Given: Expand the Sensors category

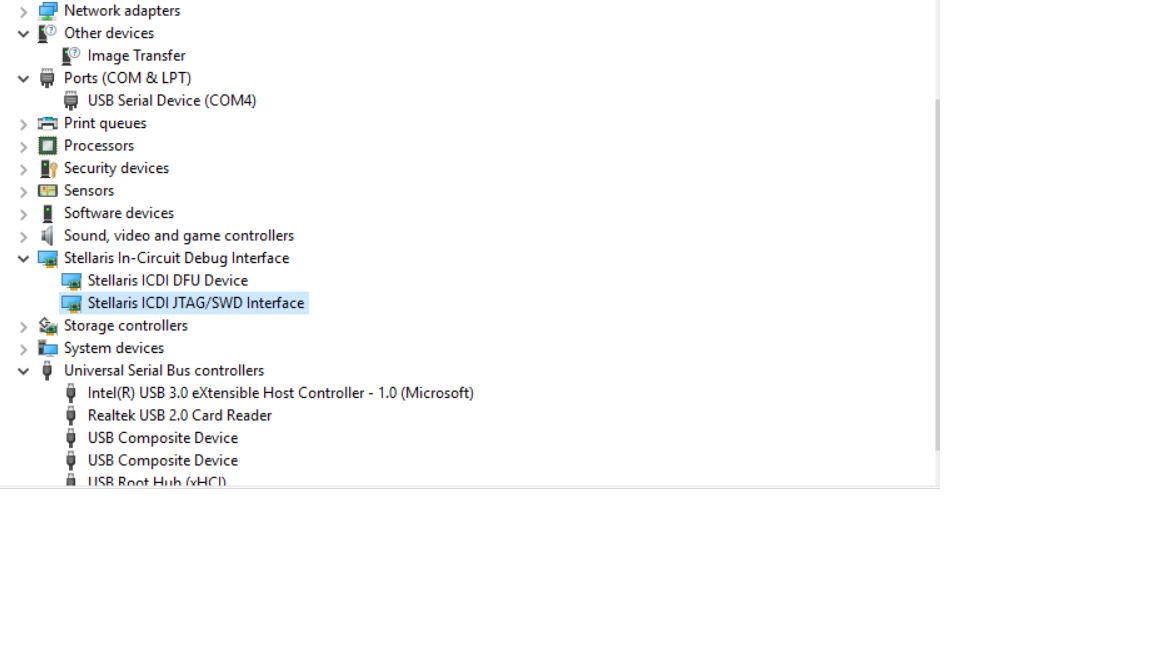Looking at the screenshot, I should tap(23, 191).
